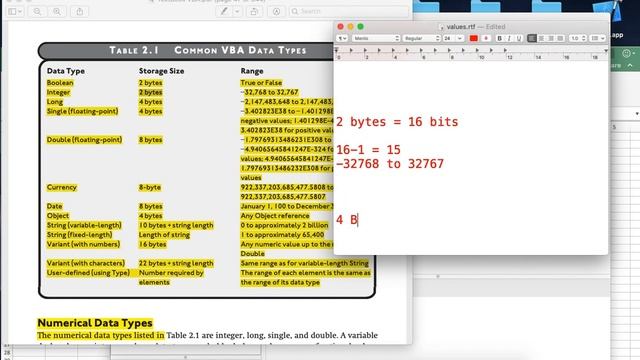Viewport: 640px width, 360px height.
Task: Open the font size 24 combo box
Action: [x=453, y=38]
